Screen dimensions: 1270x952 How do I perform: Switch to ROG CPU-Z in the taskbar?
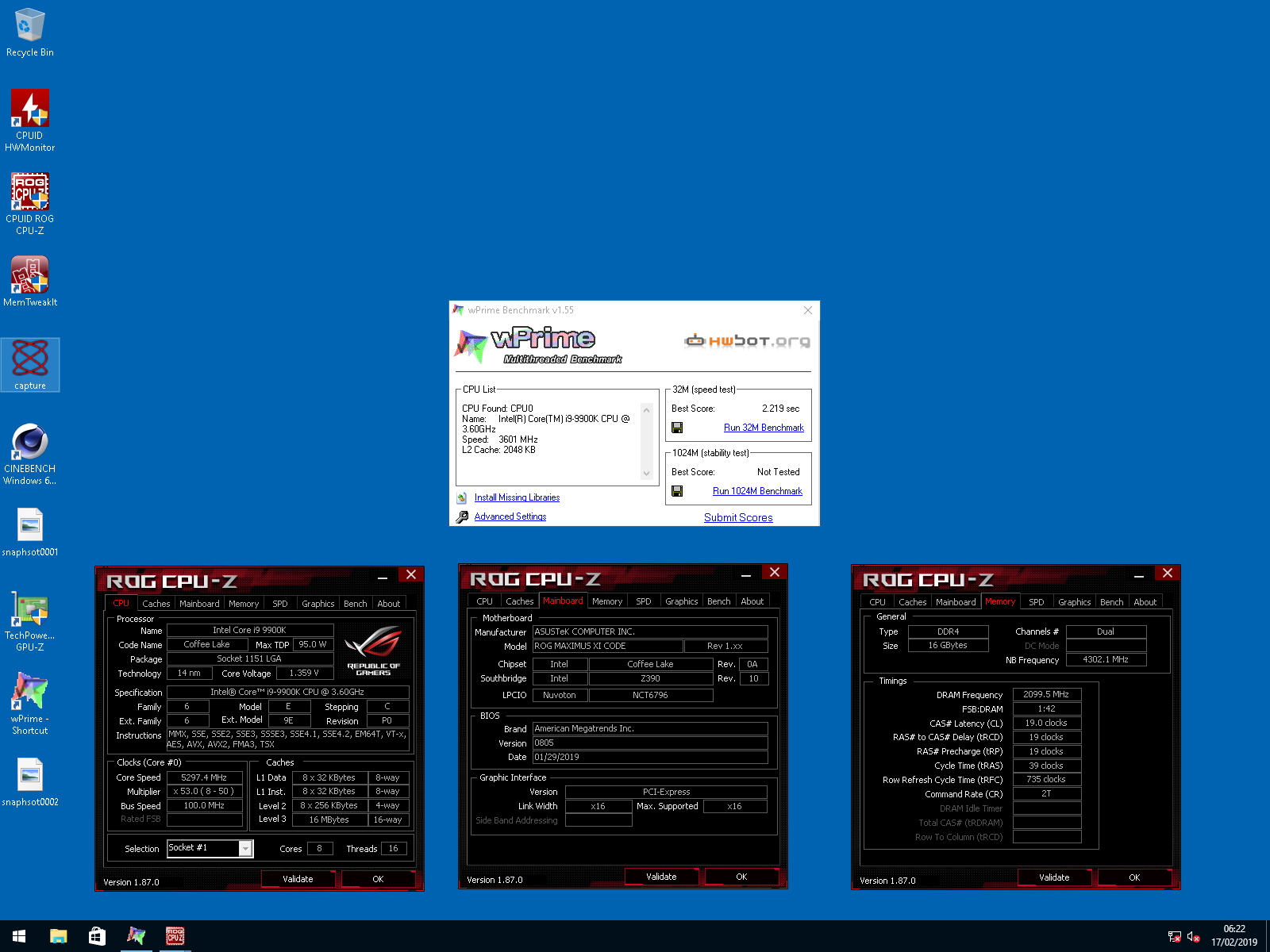[x=175, y=936]
